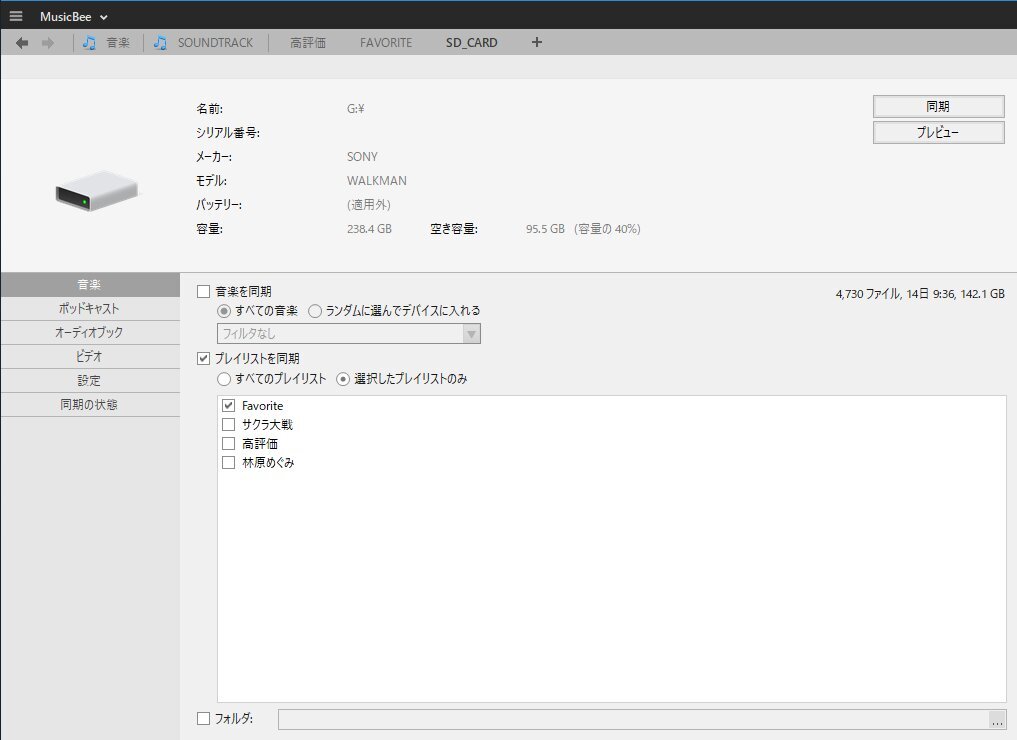Add a new tab with plus icon

pyautogui.click(x=537, y=43)
